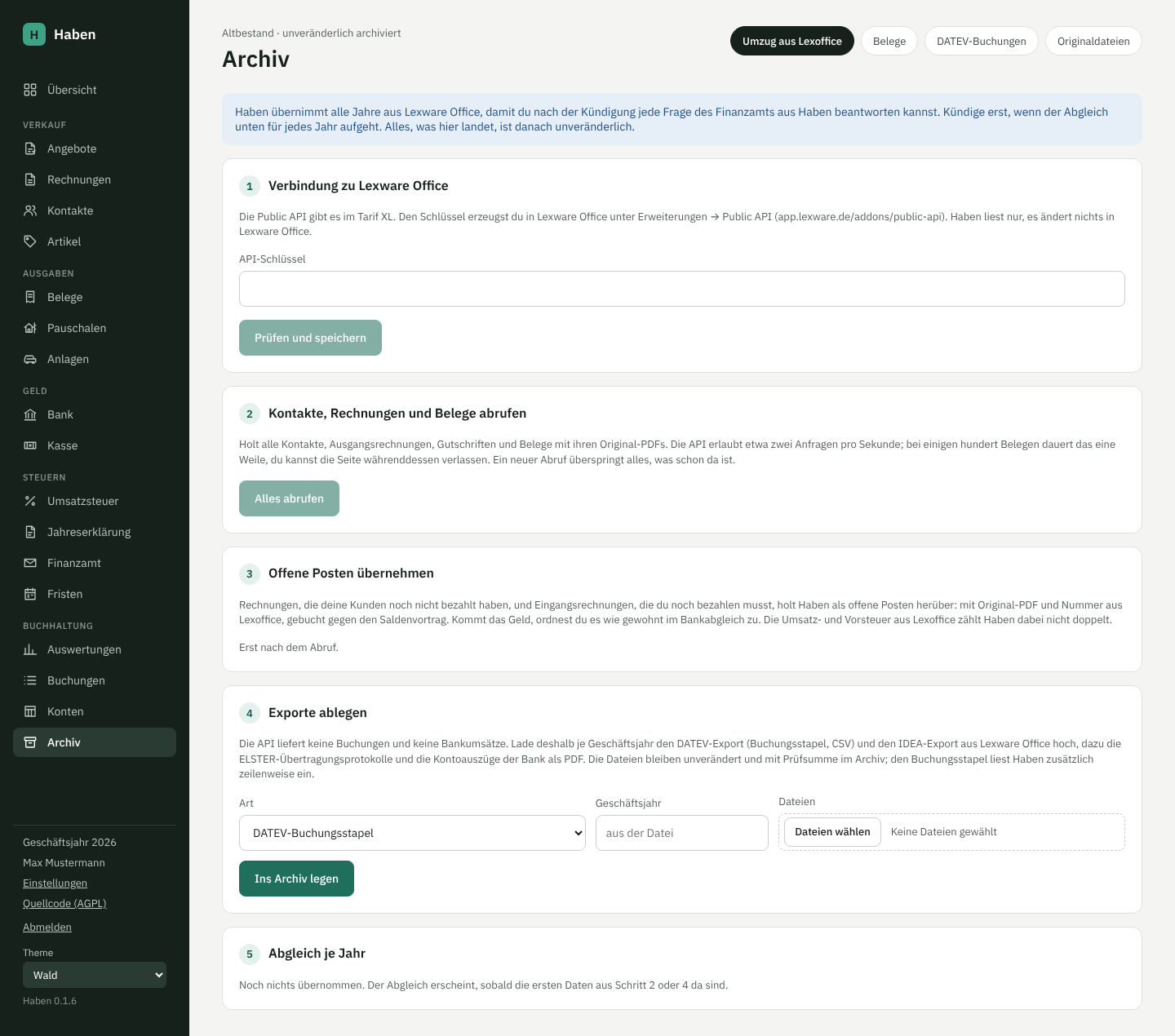The width and height of the screenshot is (1175, 1036).
Task: Click the Bank building icon
Action: point(30,414)
